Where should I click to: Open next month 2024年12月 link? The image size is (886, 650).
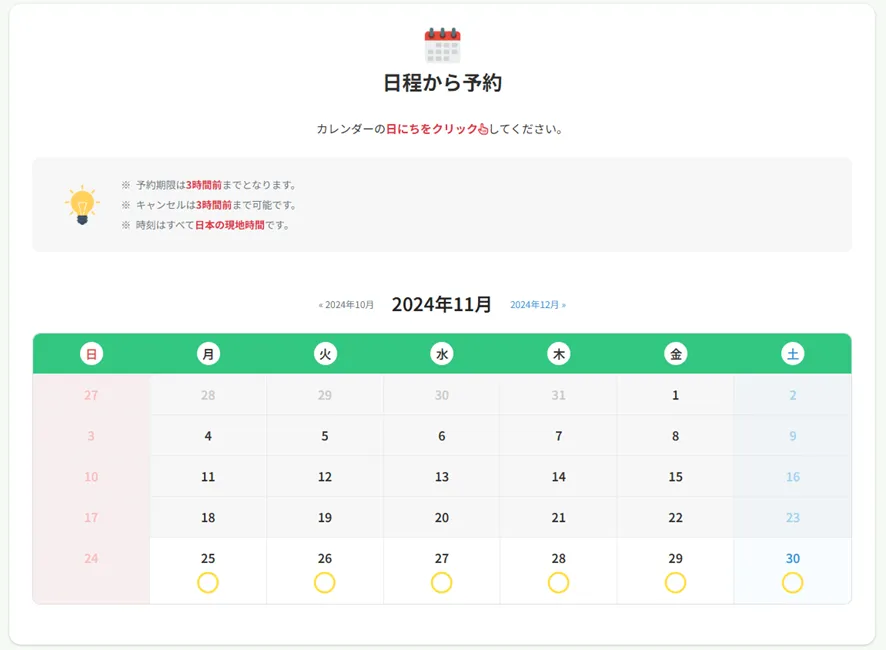(x=538, y=305)
